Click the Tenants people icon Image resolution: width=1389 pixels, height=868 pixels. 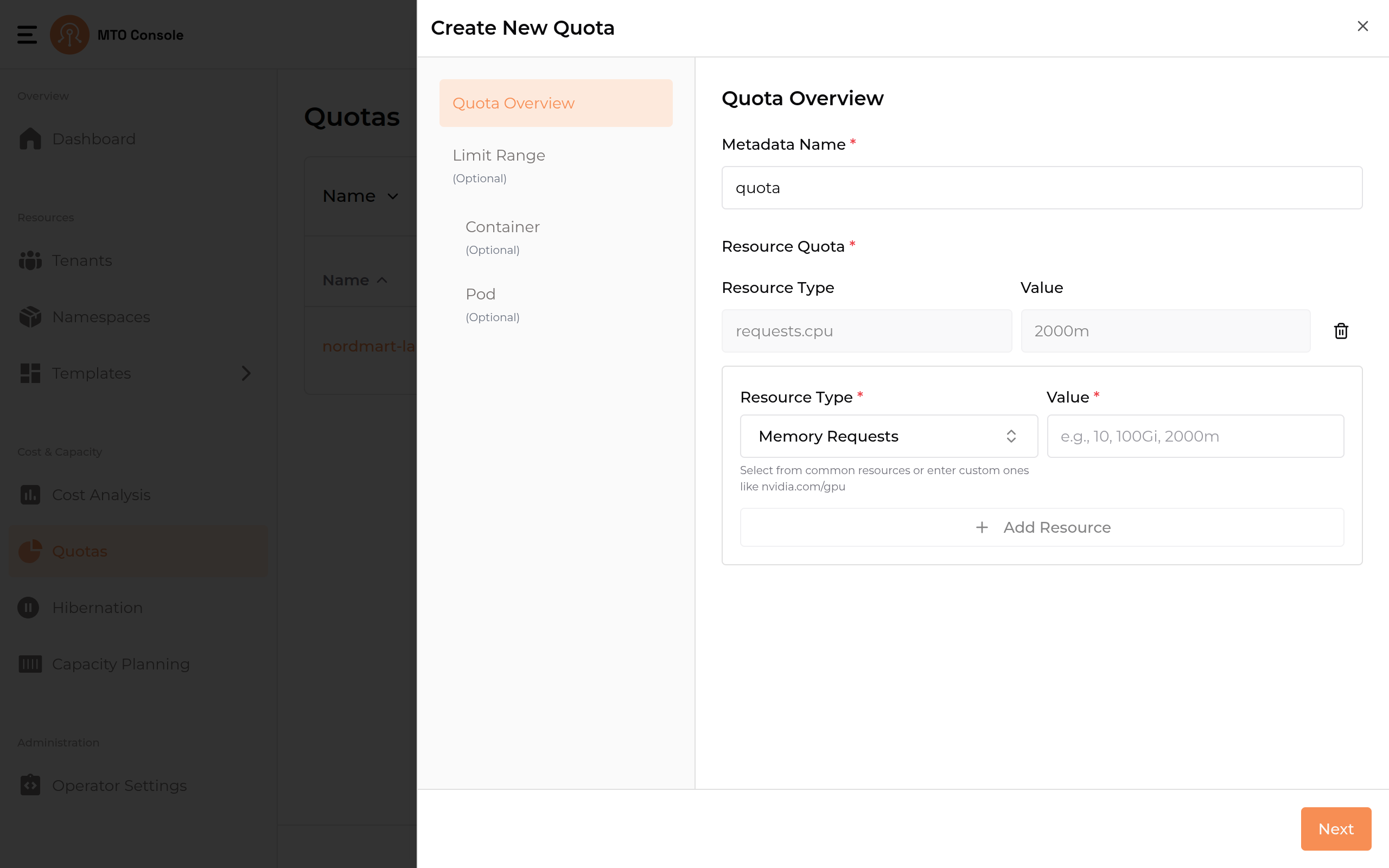click(30, 260)
